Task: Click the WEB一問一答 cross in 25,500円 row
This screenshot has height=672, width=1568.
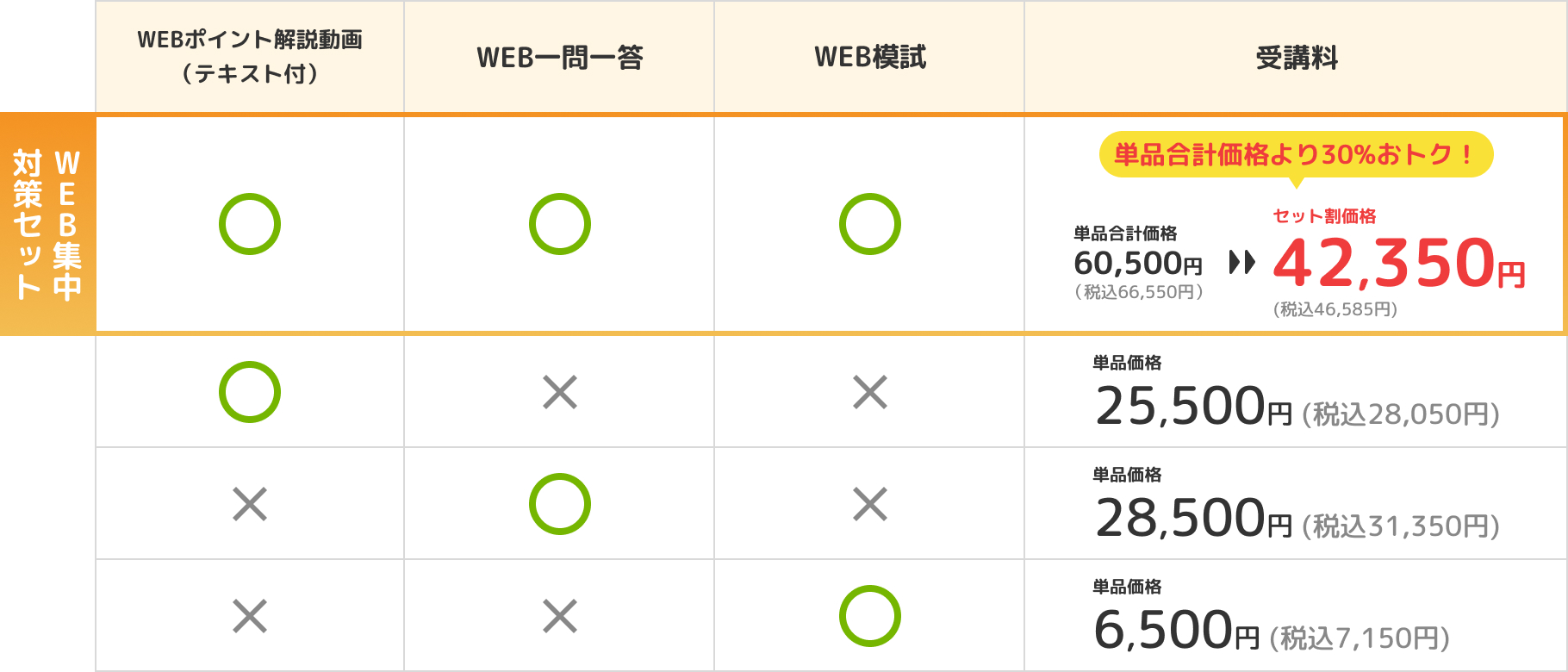Action: tap(560, 392)
